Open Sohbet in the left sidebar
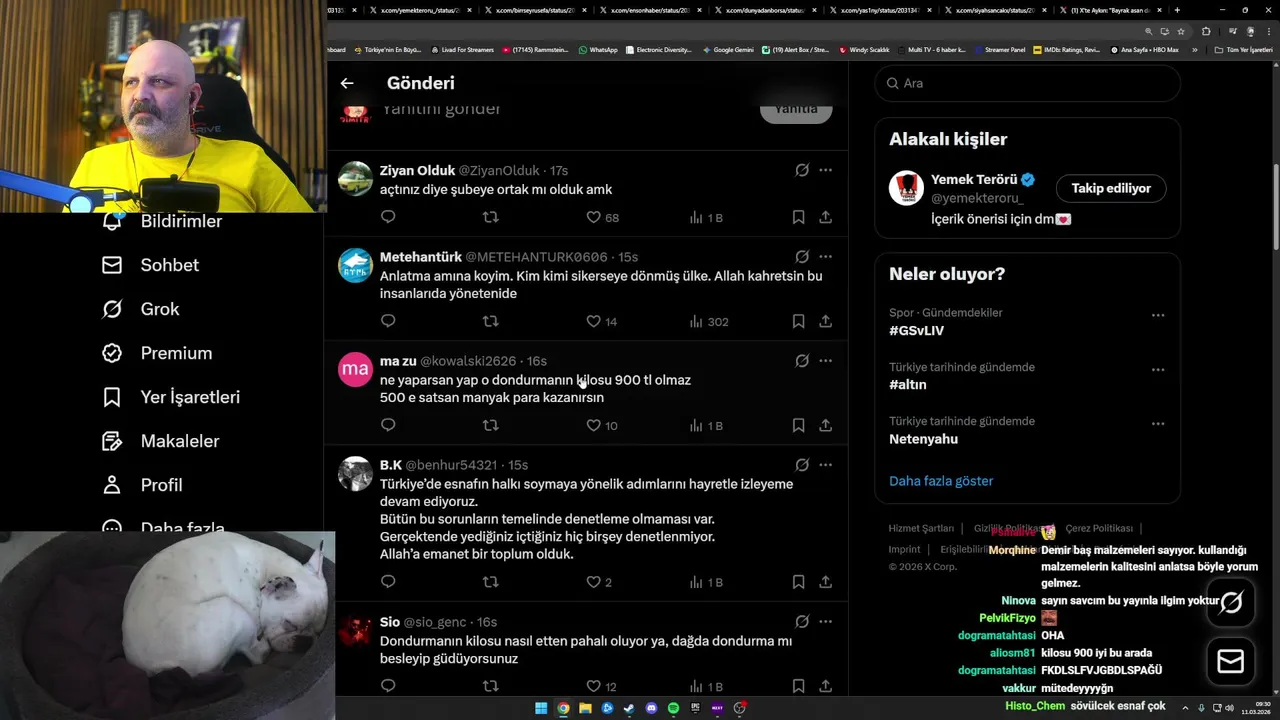The height and width of the screenshot is (720, 1280). [x=151, y=265]
